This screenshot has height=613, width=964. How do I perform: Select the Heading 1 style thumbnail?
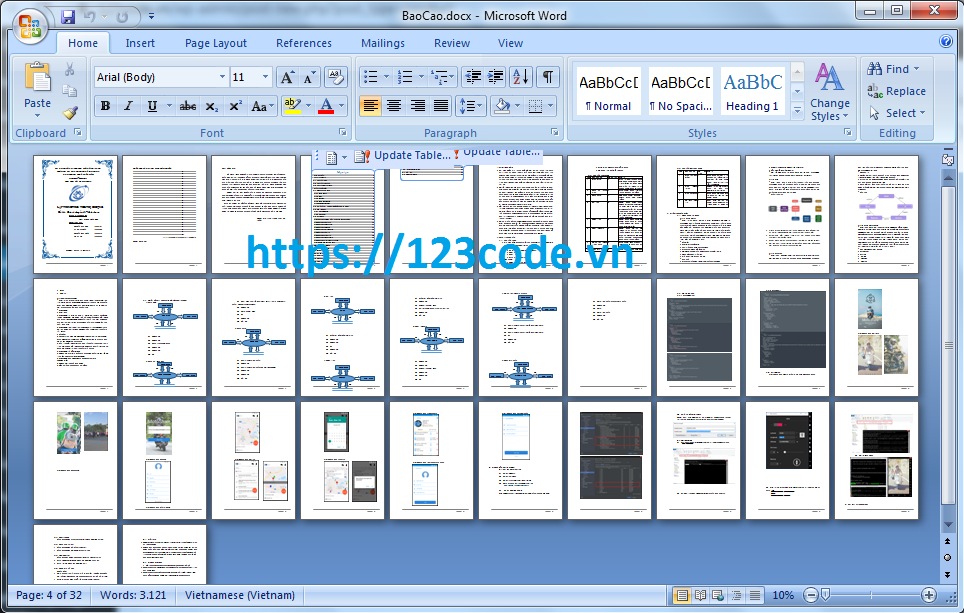[x=752, y=91]
